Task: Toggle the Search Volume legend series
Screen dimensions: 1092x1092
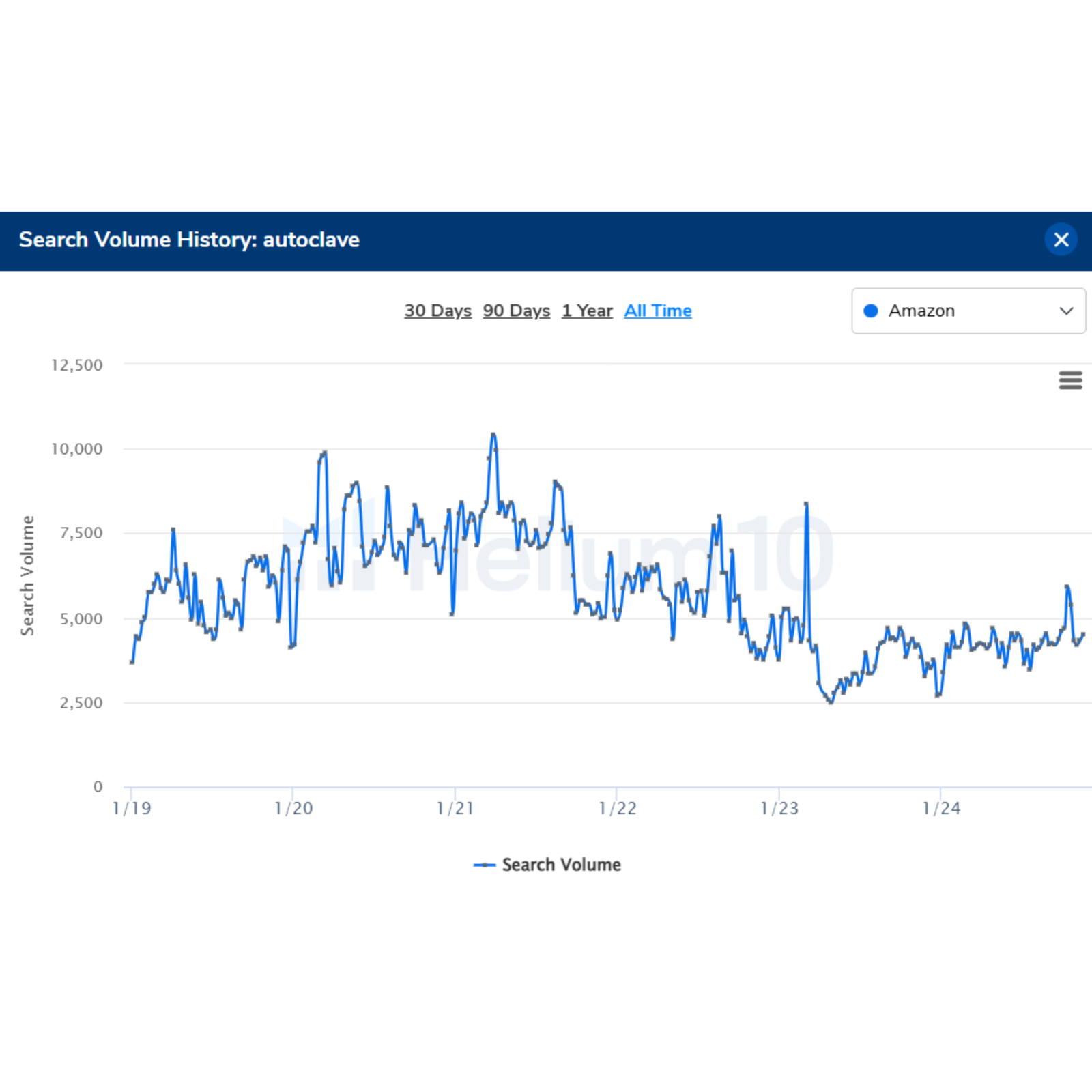Action: coord(547,865)
